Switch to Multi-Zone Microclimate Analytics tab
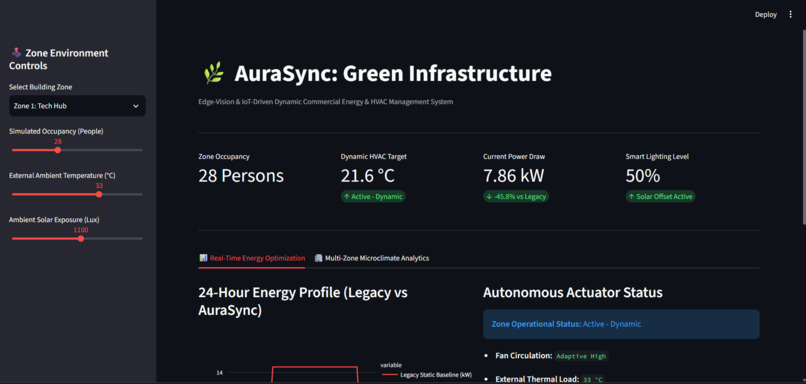 click(x=372, y=258)
